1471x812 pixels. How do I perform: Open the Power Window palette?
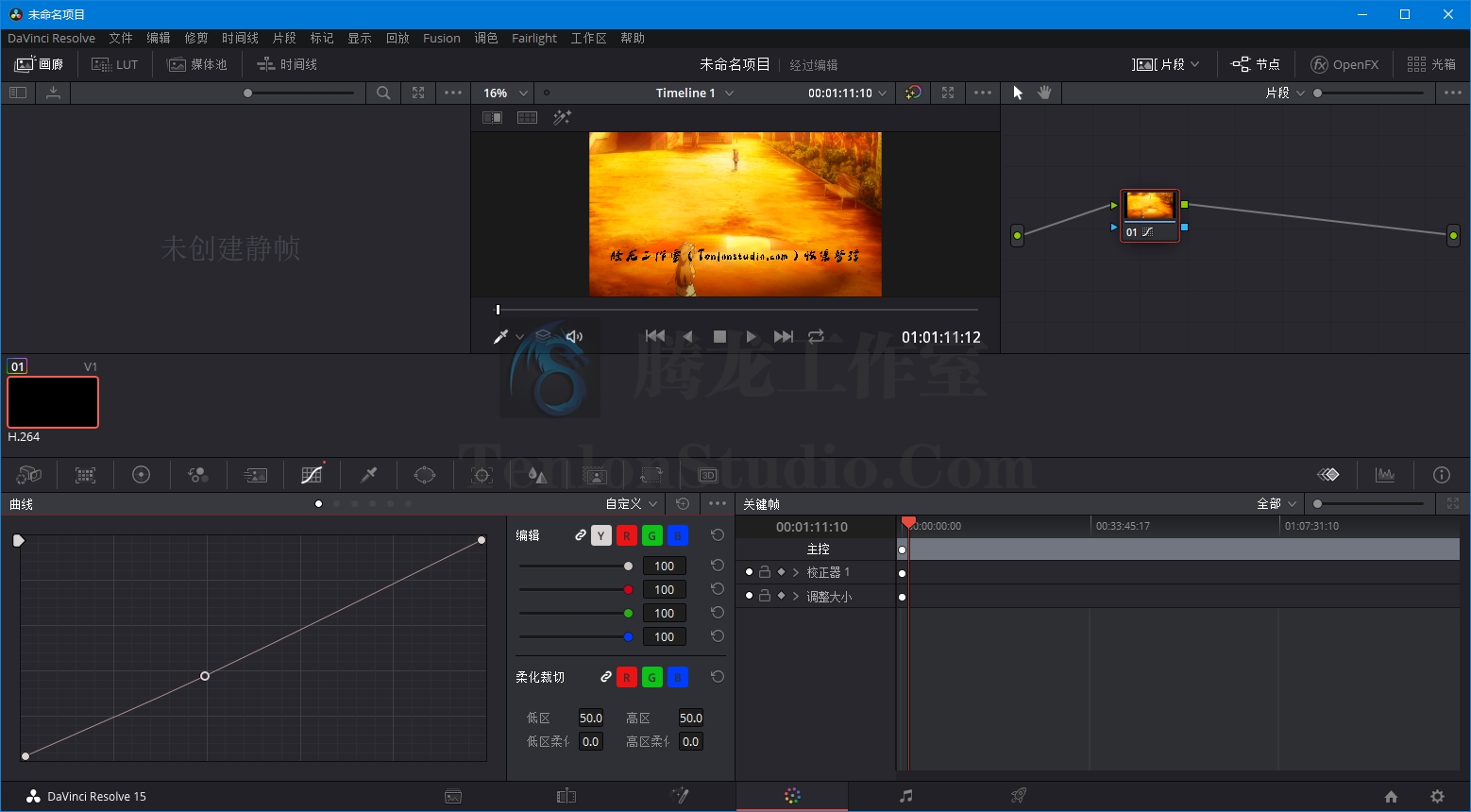tap(425, 475)
